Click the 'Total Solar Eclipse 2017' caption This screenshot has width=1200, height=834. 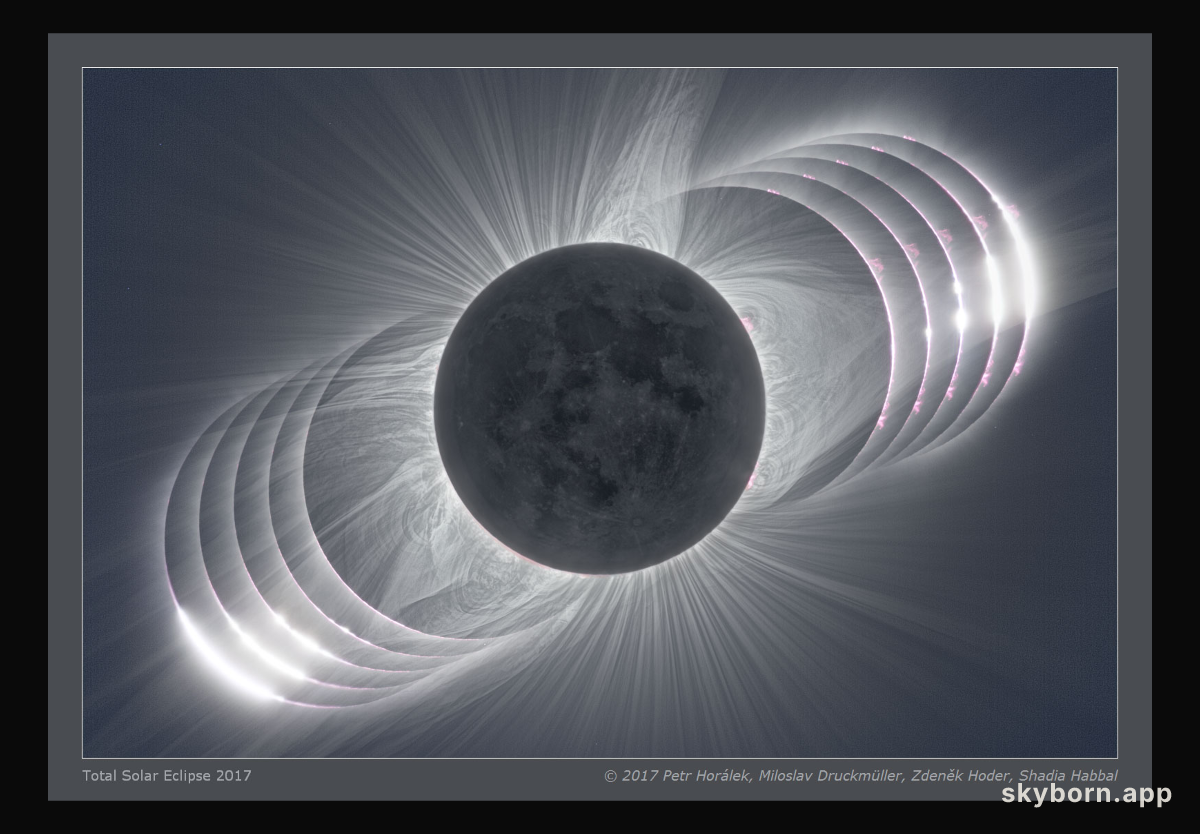[167, 775]
